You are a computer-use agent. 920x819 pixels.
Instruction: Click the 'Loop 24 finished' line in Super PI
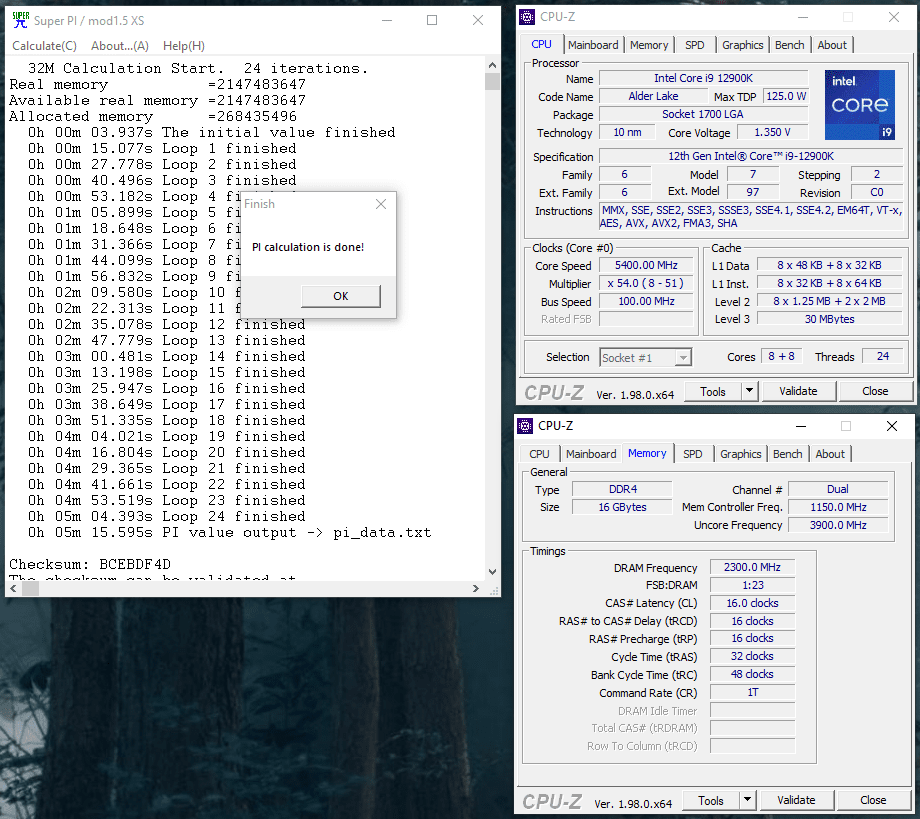[167, 516]
